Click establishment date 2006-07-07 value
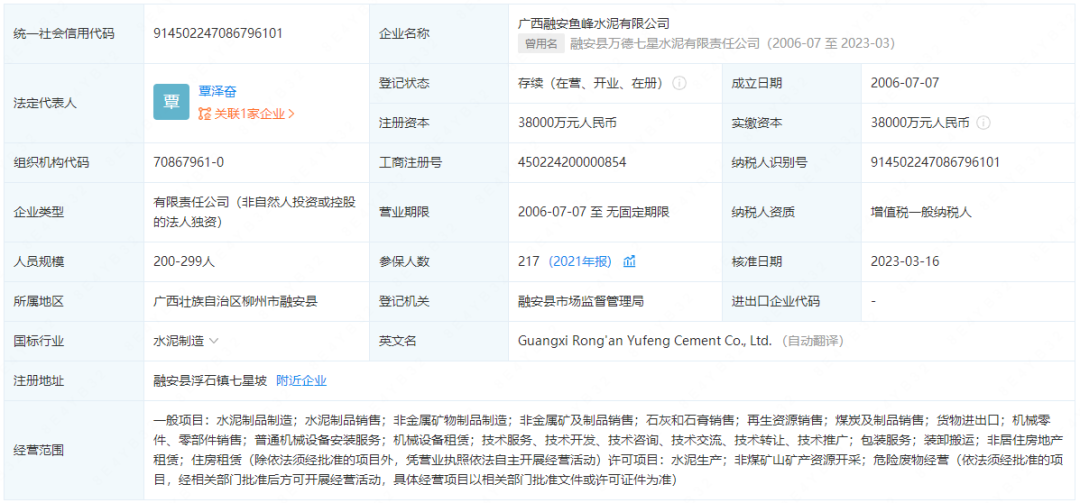The height and width of the screenshot is (503, 1080). click(904, 83)
